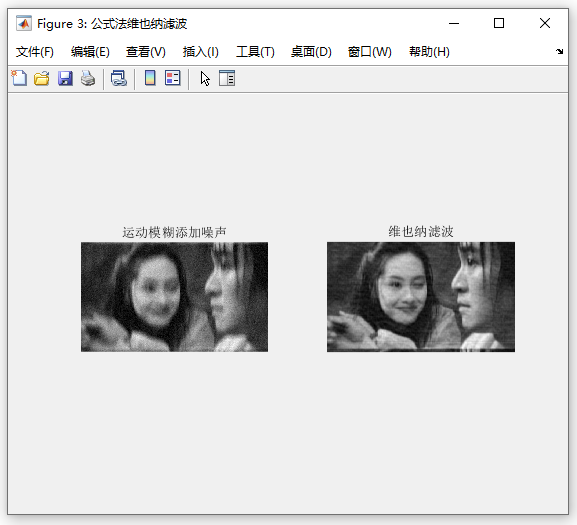Save the figure with the floppy disk icon
This screenshot has width=577, height=525.
pos(65,78)
